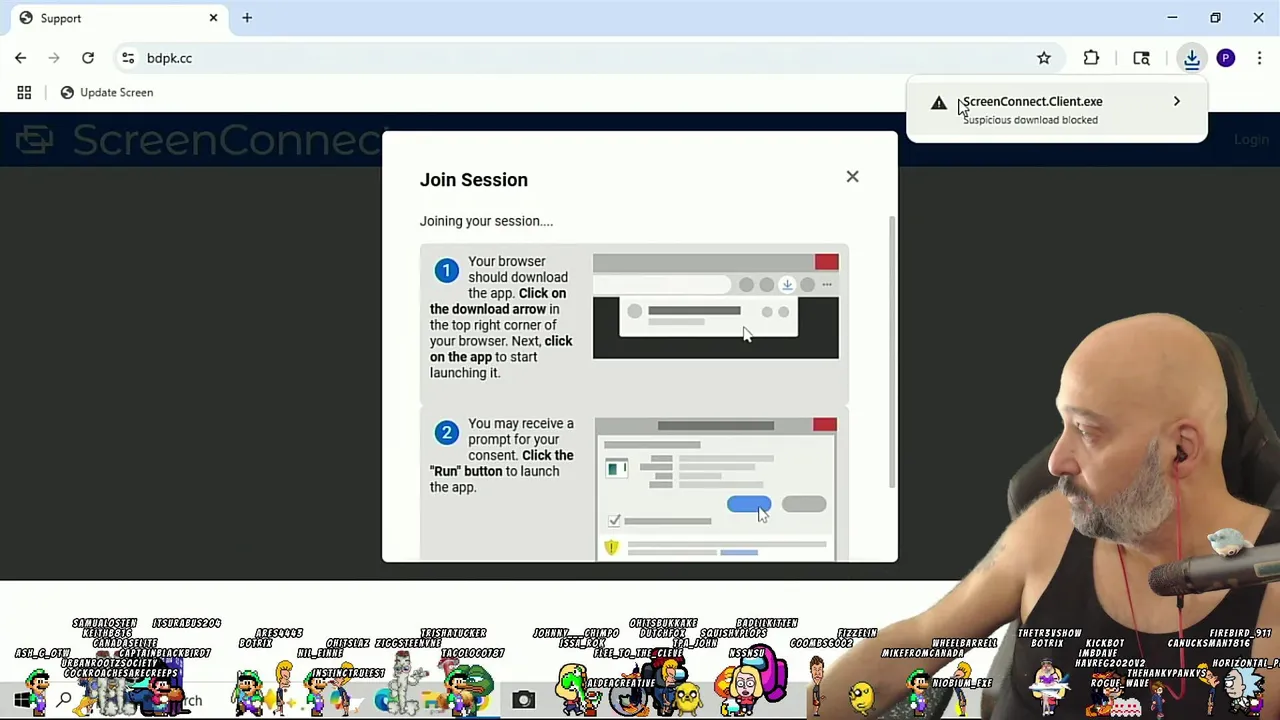Restore down the Chrome window
Image resolution: width=1280 pixels, height=720 pixels.
coord(1215,18)
